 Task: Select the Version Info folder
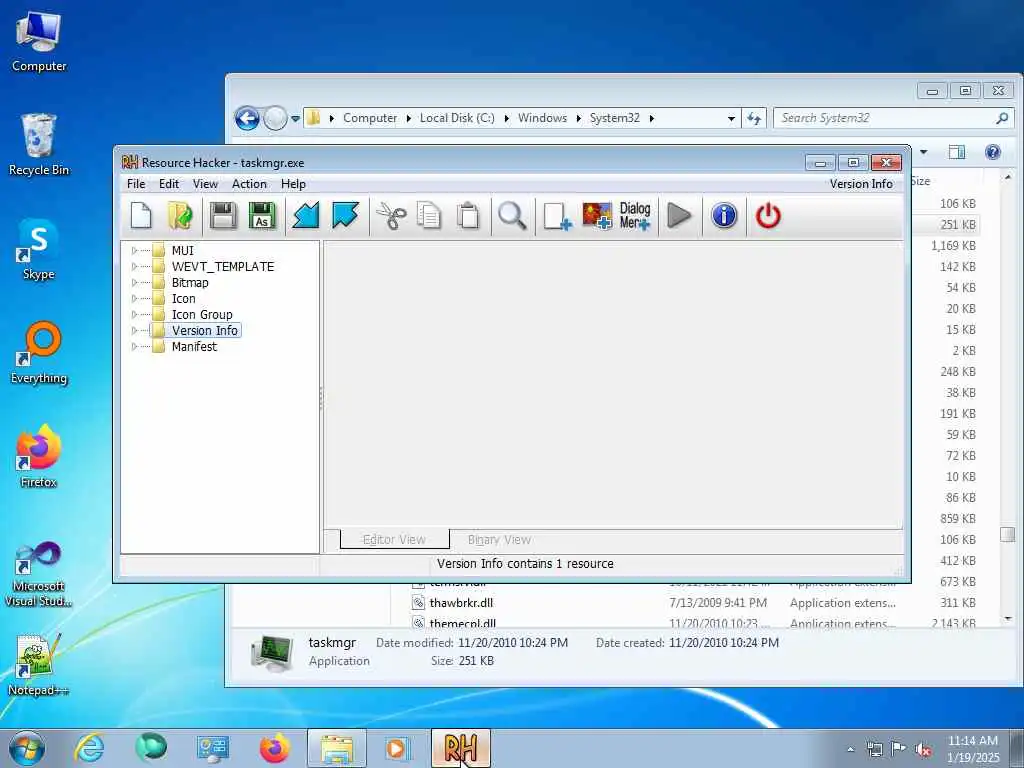tap(204, 330)
